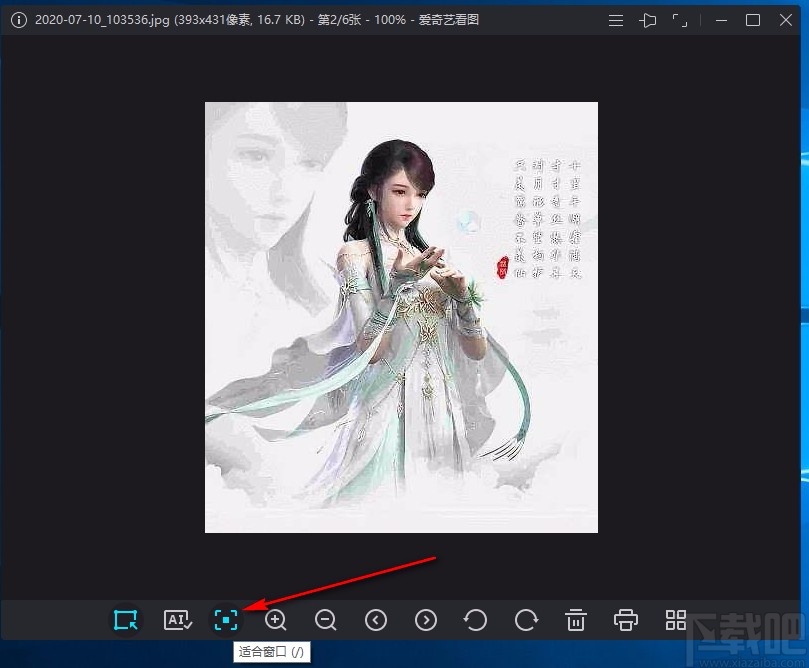Show image file information

(18, 19)
